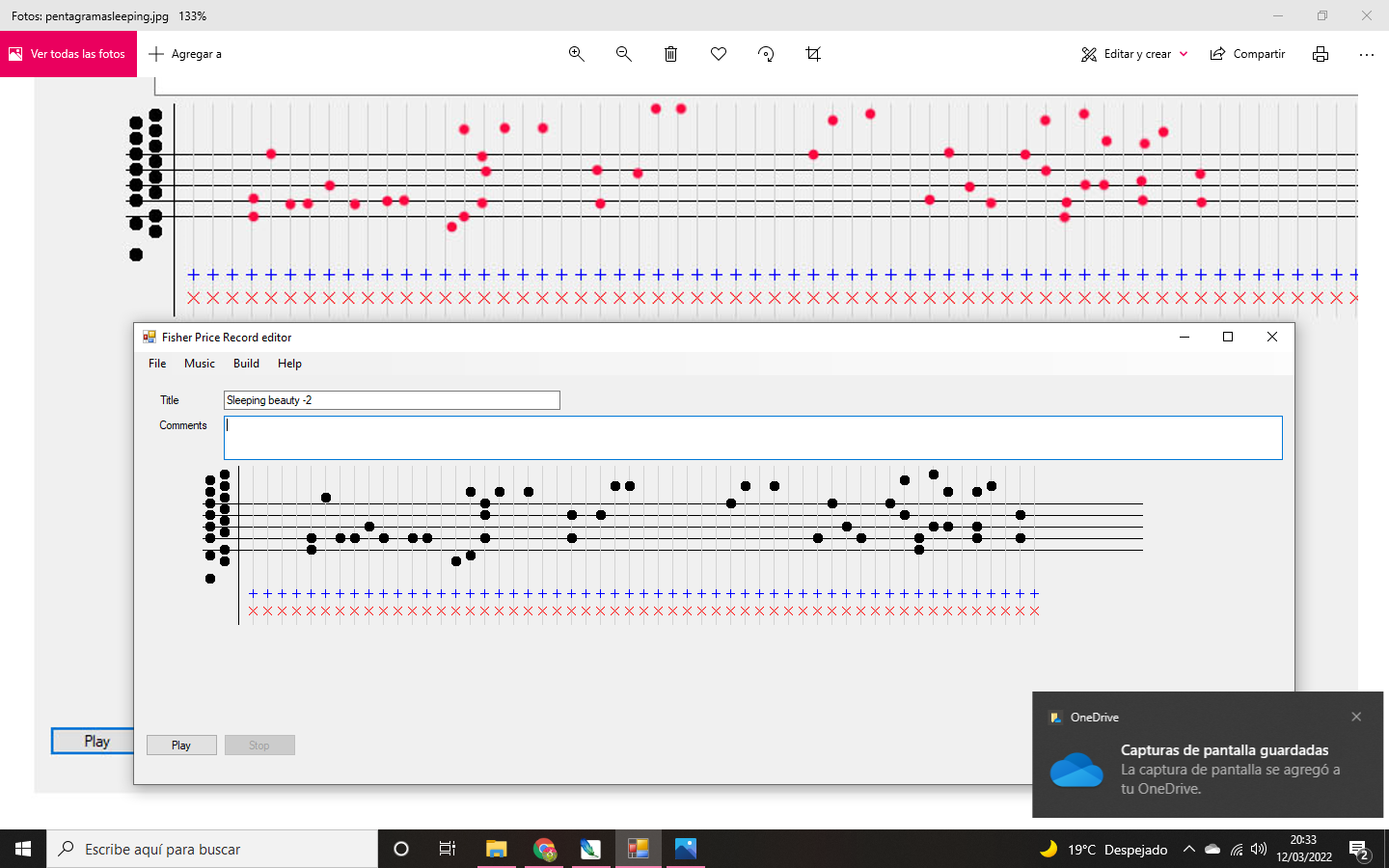The width and height of the screenshot is (1389, 868).
Task: Maximize the Fisher Price Record editor window
Action: (1228, 337)
